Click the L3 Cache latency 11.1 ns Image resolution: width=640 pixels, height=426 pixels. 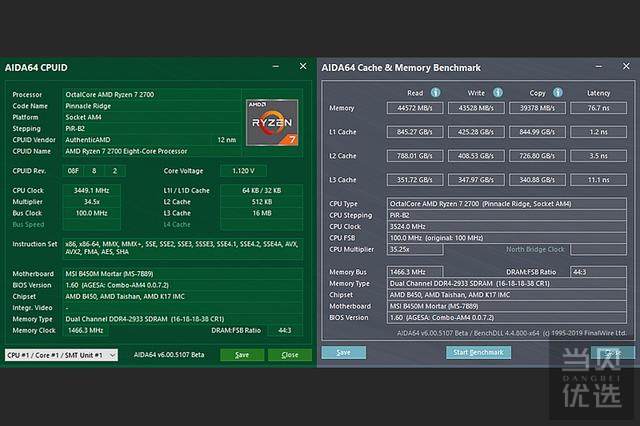tap(598, 180)
